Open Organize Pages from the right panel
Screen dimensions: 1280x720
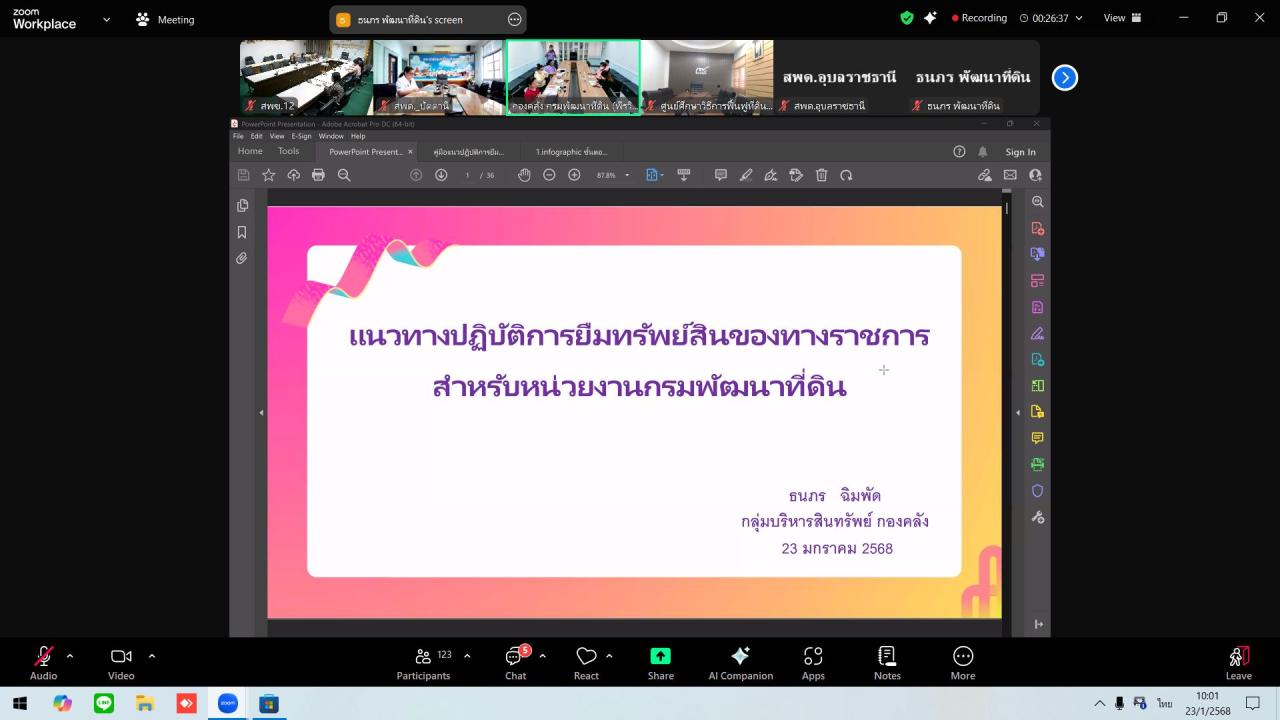pyautogui.click(x=1037, y=281)
